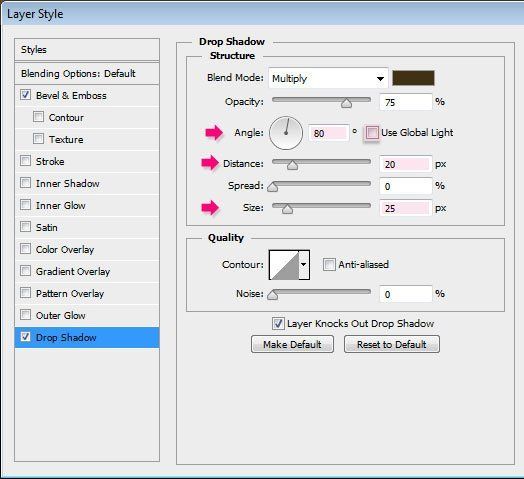
Task: Open the Gradient Overlay settings row
Action: (87, 271)
